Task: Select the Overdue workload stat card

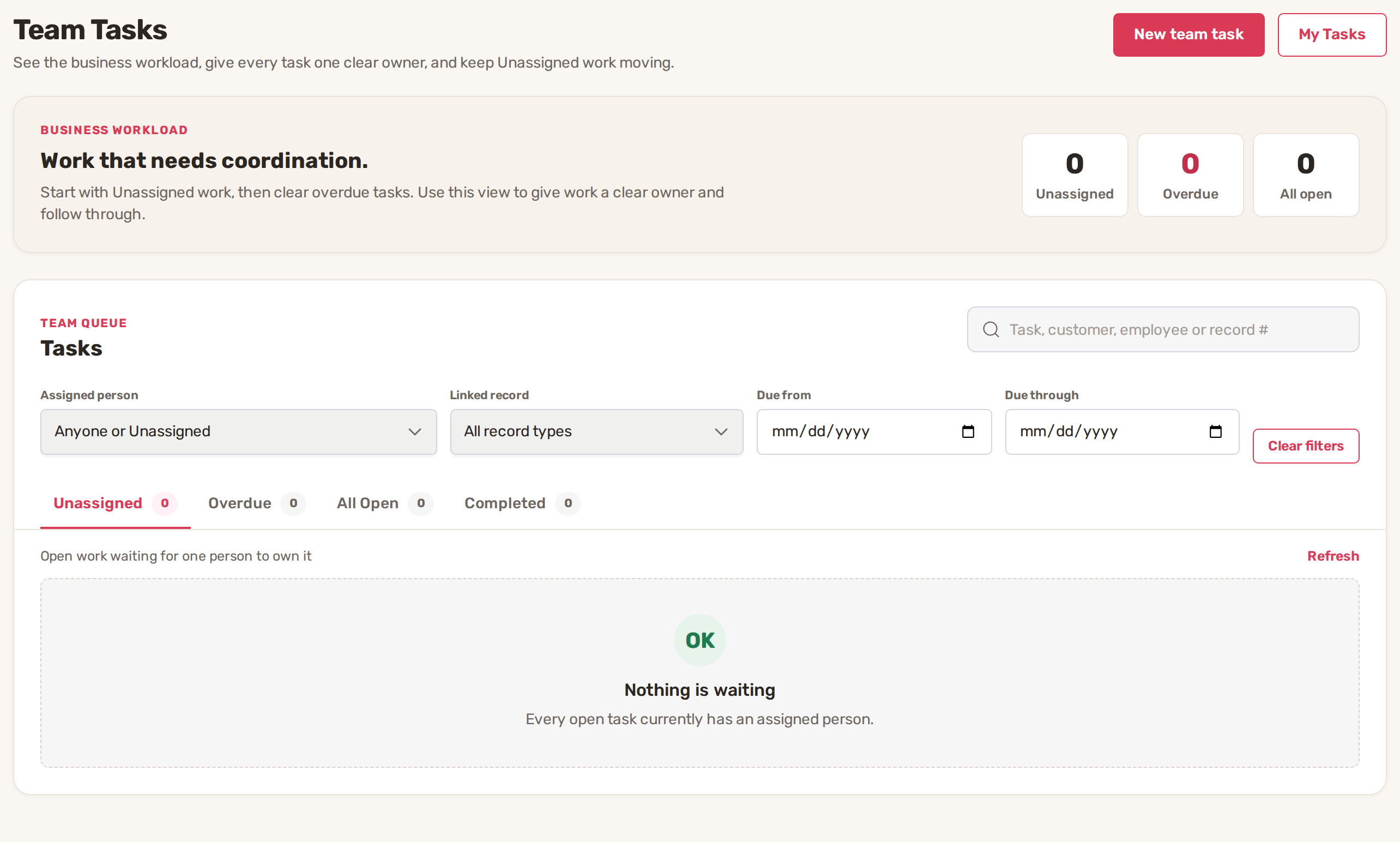Action: tap(1190, 175)
